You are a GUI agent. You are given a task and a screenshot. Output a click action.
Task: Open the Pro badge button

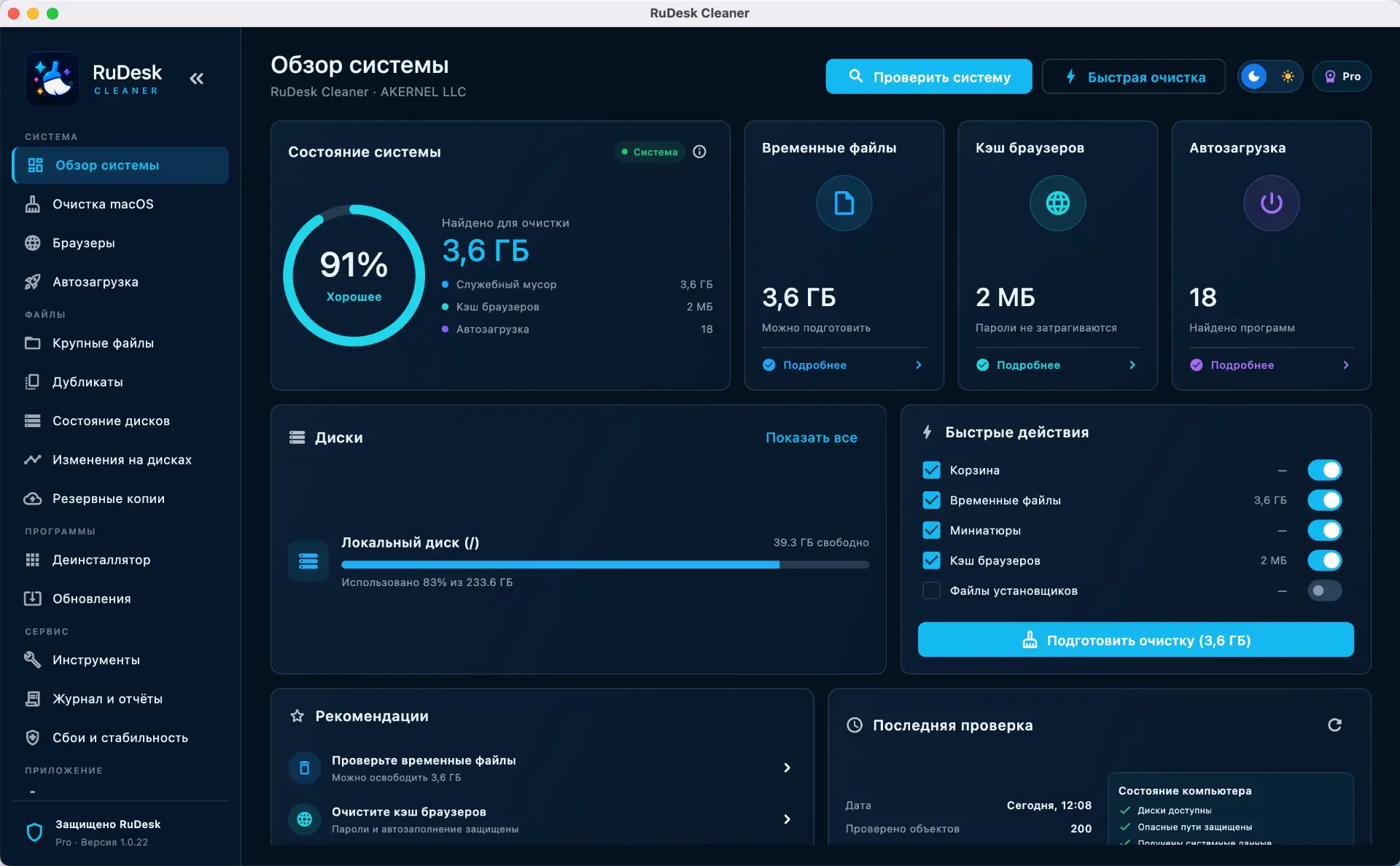coord(1342,77)
